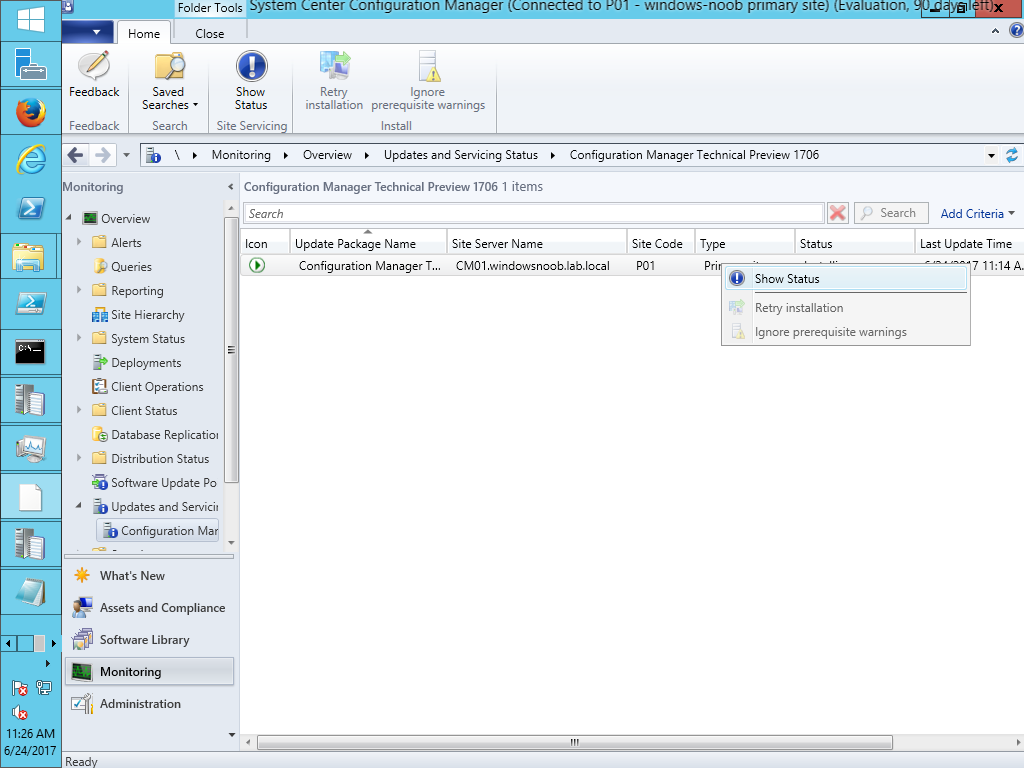Viewport: 1024px width, 768px height.
Task: Select Database Replication in the tree
Action: 155,434
